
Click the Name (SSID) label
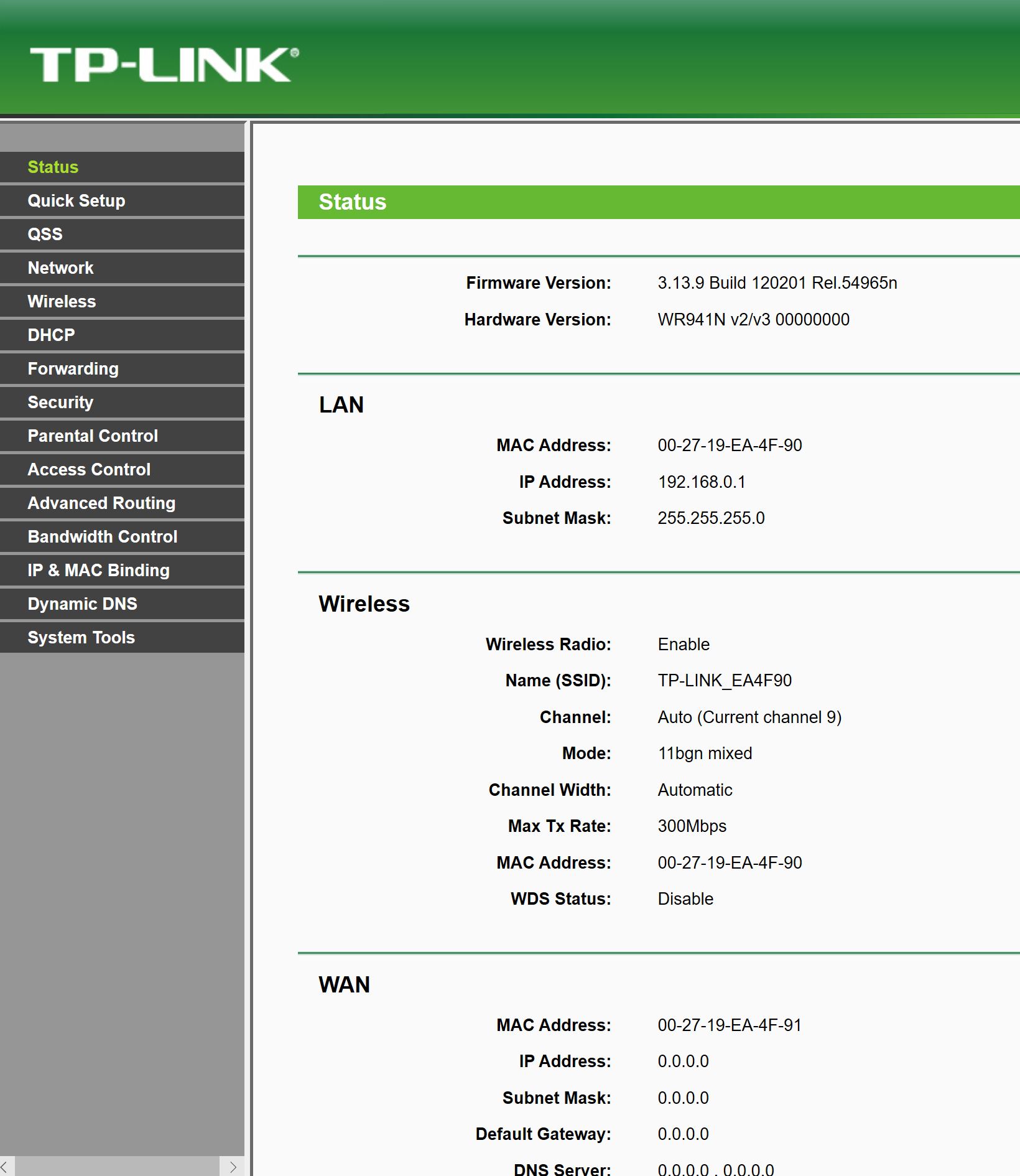(559, 681)
